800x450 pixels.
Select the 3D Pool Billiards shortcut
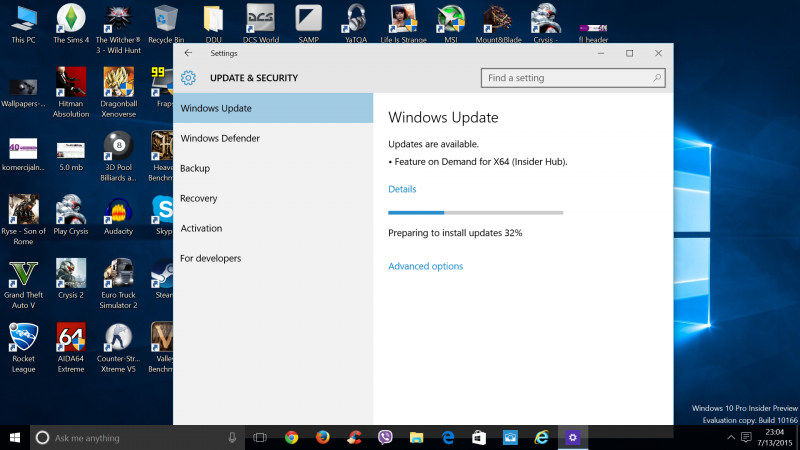pyautogui.click(x=118, y=156)
